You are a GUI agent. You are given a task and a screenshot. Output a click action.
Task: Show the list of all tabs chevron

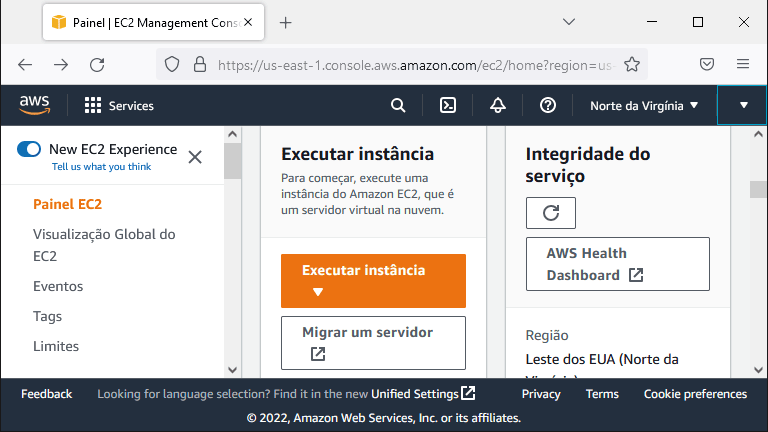point(569,22)
